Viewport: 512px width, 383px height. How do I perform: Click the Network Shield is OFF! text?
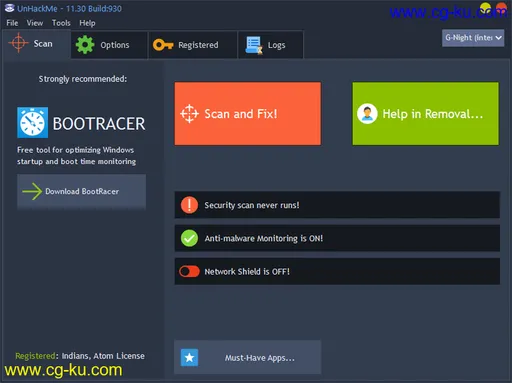tap(247, 272)
